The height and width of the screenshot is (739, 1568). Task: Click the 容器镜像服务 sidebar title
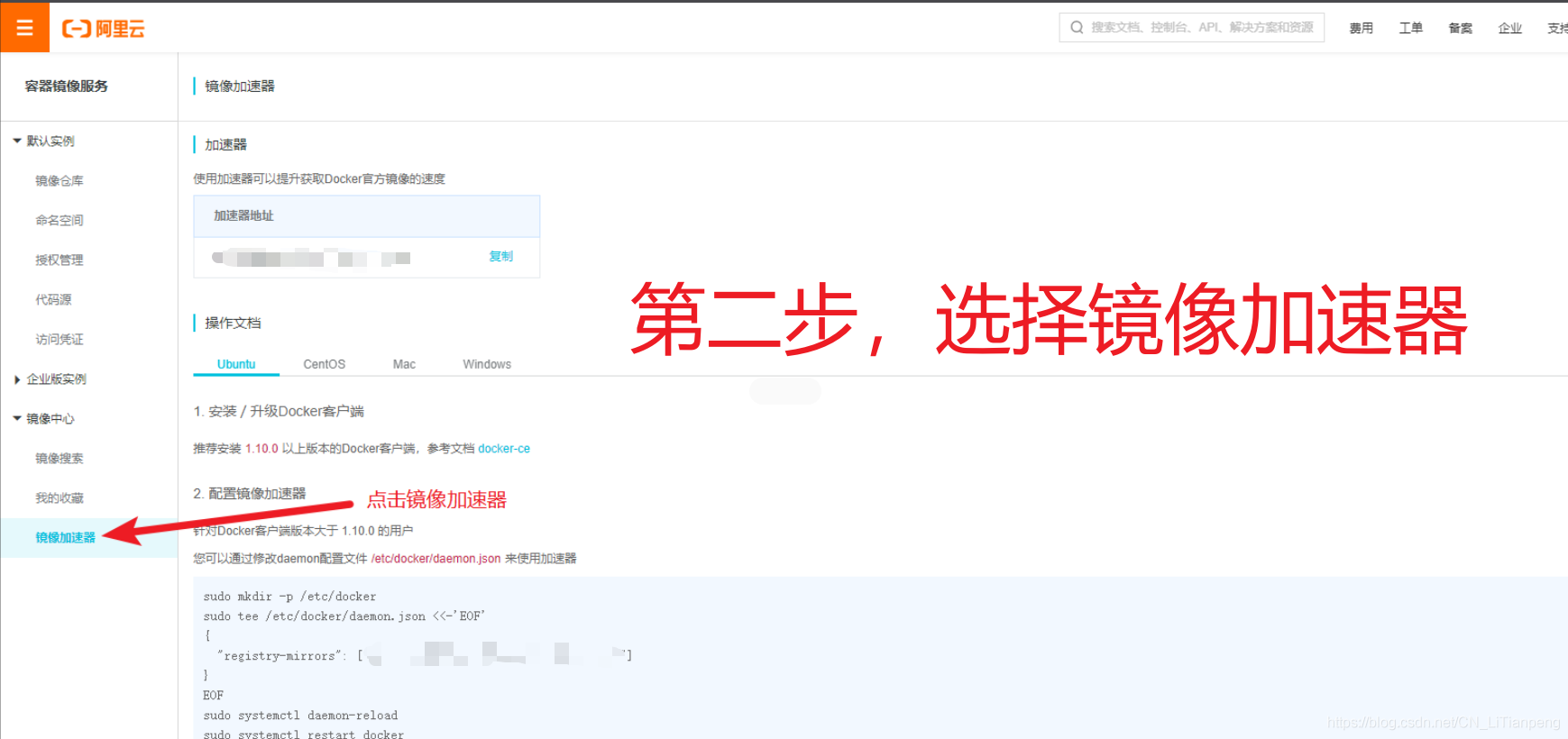[67, 86]
